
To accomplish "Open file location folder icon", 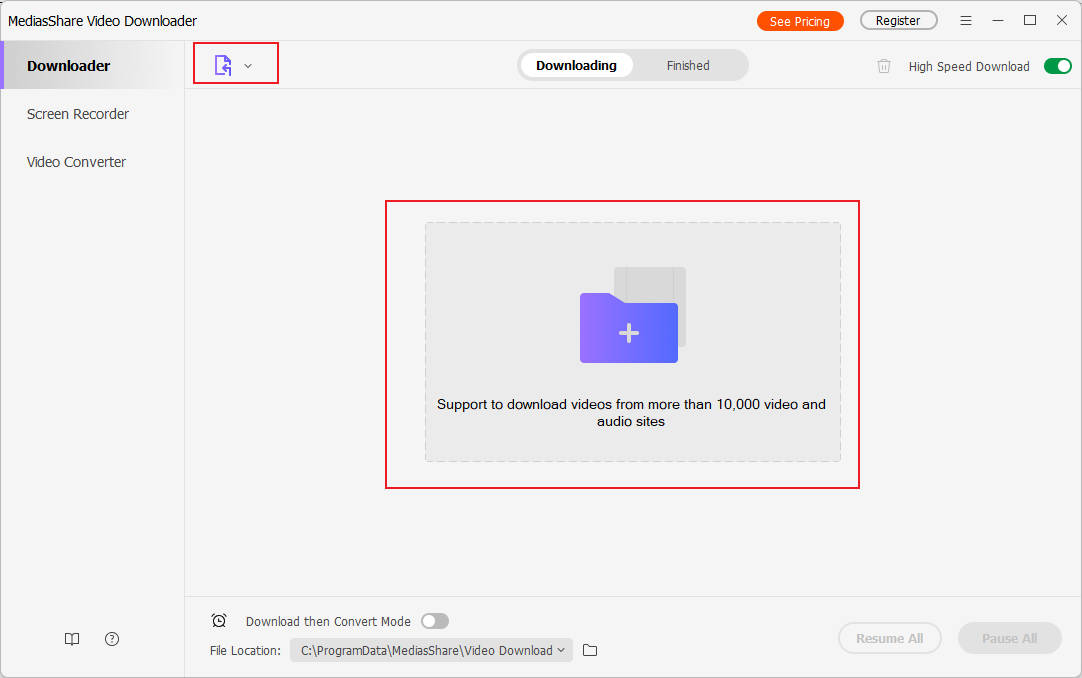I will tap(589, 650).
